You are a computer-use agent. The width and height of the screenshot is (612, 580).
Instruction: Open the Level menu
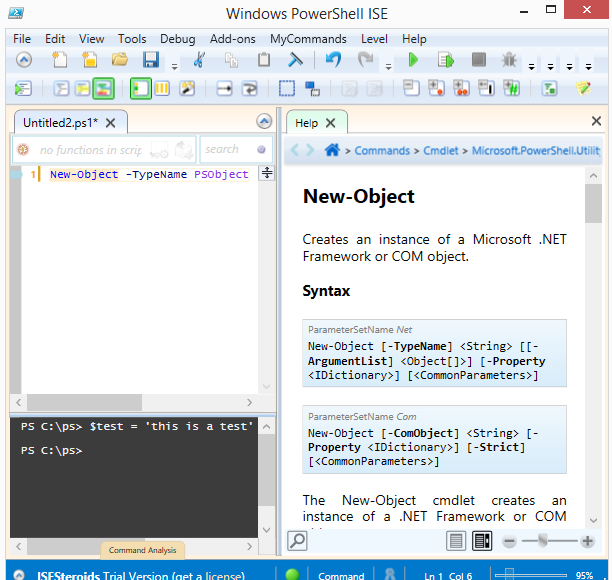[374, 39]
